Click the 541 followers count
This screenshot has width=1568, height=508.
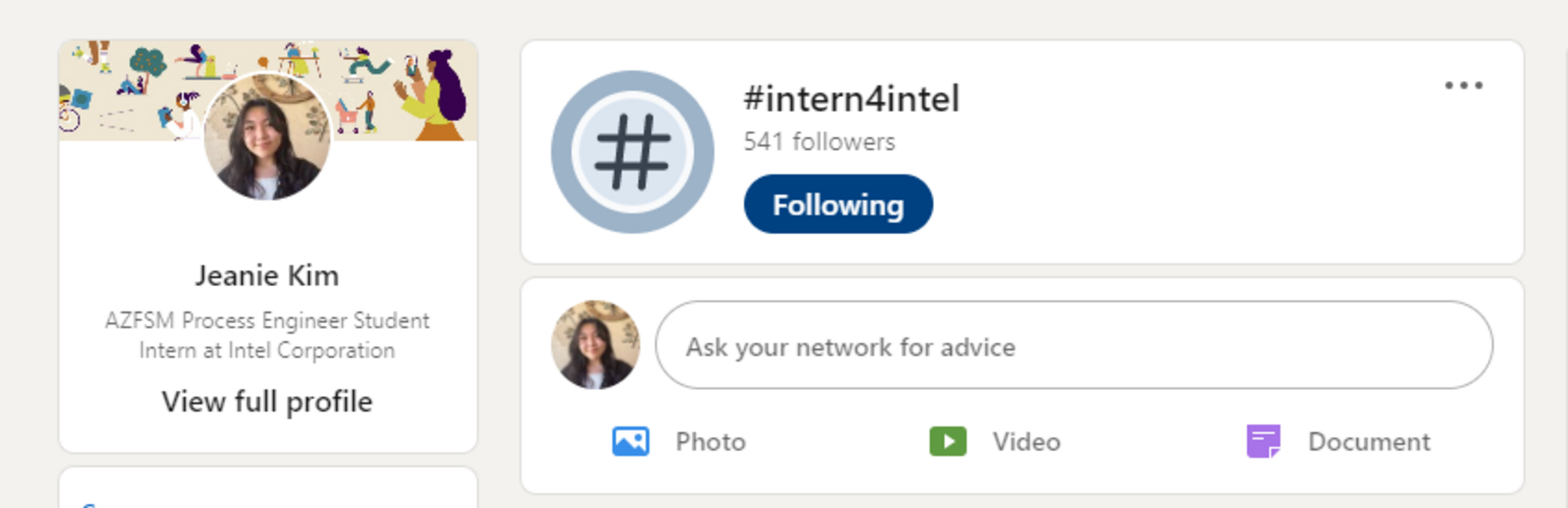(x=818, y=142)
